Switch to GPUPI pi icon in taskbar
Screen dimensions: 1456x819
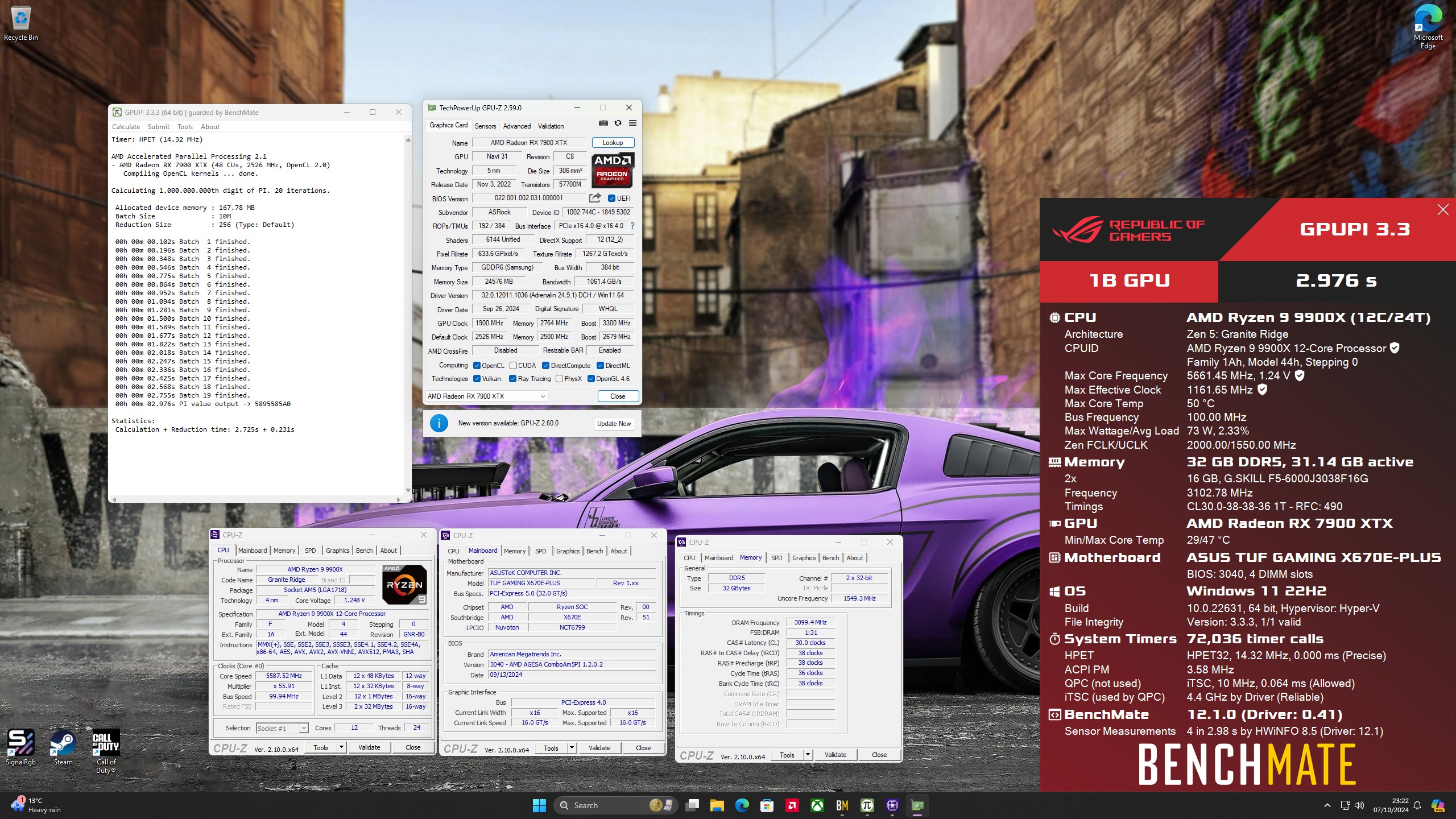[x=867, y=805]
